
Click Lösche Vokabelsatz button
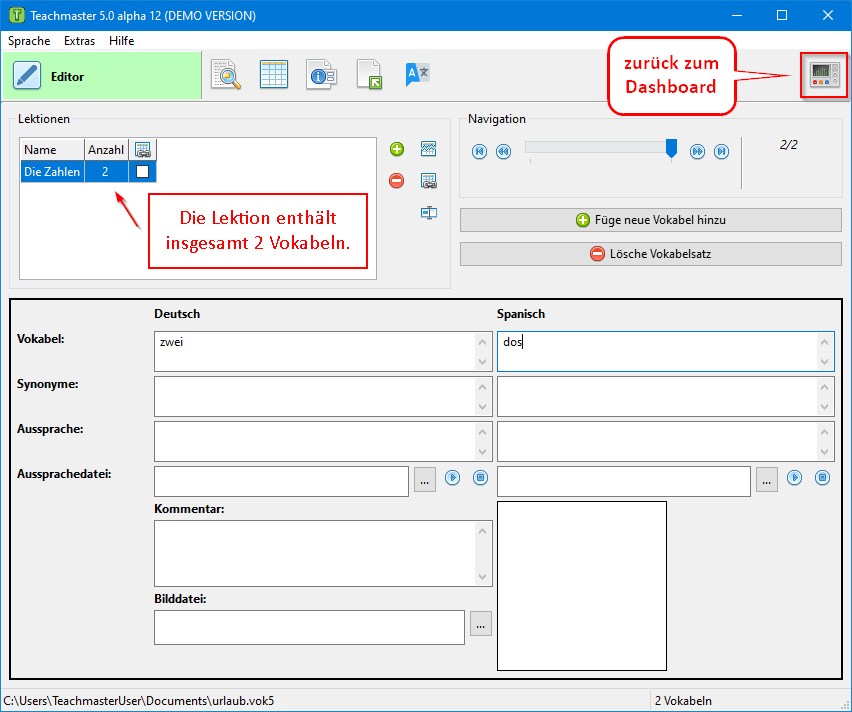(650, 254)
